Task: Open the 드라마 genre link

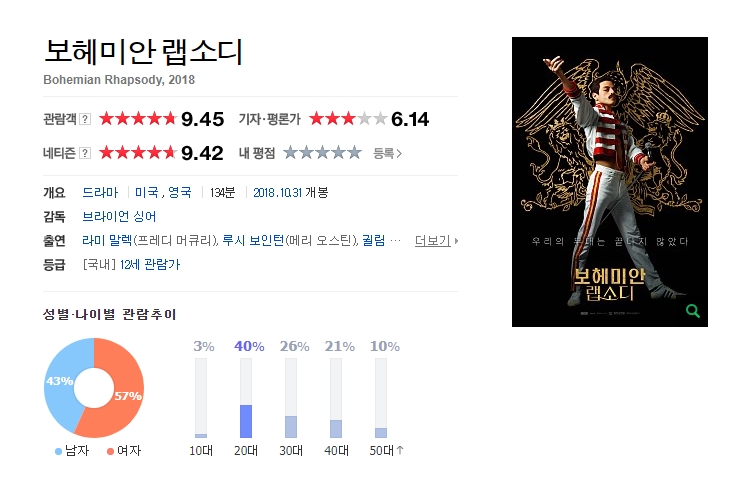Action: coord(100,192)
